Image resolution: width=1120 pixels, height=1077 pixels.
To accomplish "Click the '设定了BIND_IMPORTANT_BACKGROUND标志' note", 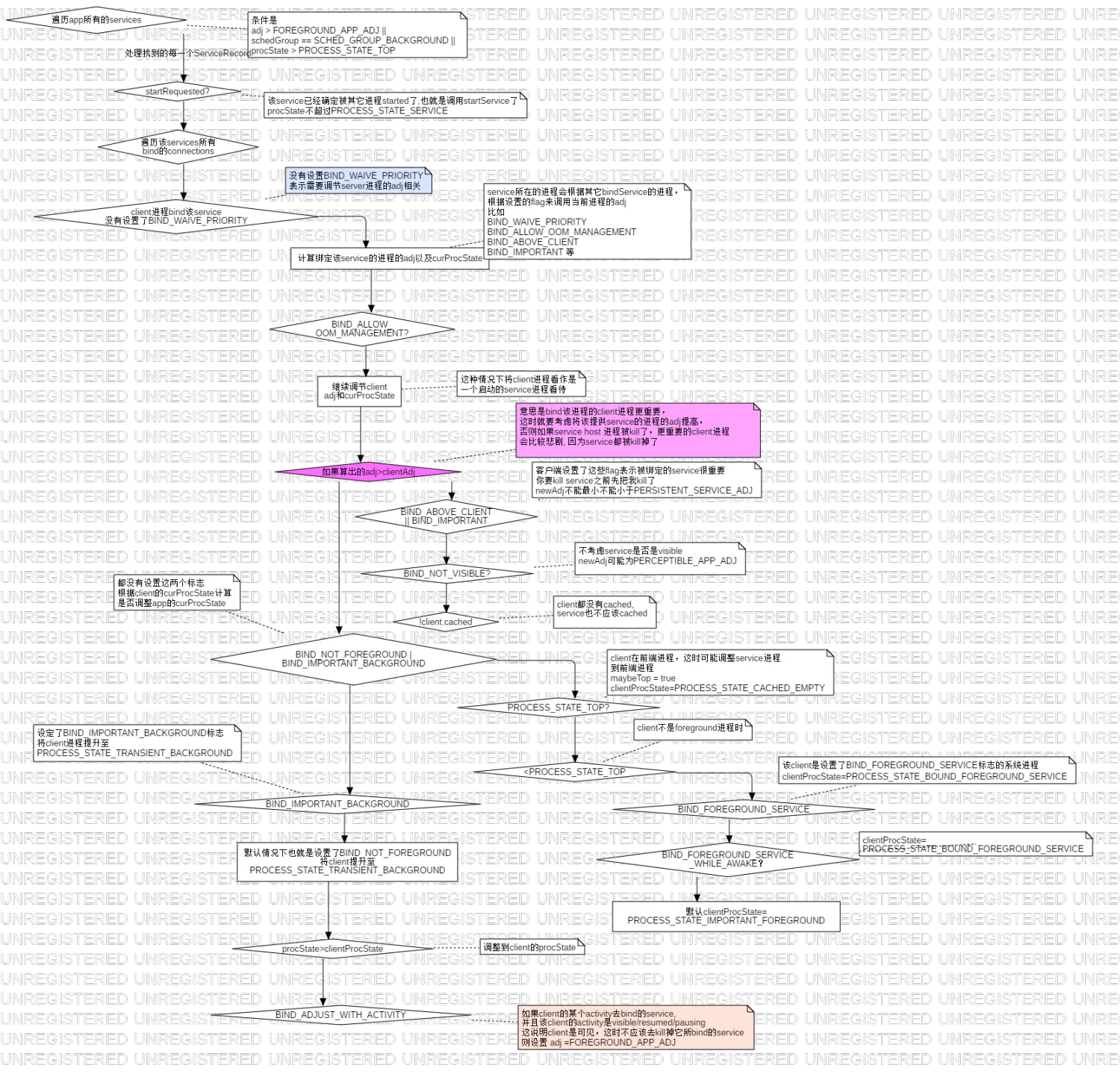I will pos(137,743).
